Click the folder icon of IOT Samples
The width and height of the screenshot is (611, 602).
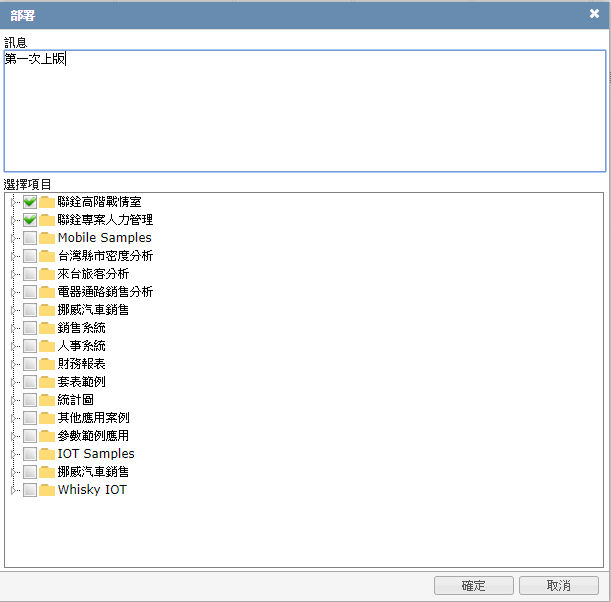(47, 454)
